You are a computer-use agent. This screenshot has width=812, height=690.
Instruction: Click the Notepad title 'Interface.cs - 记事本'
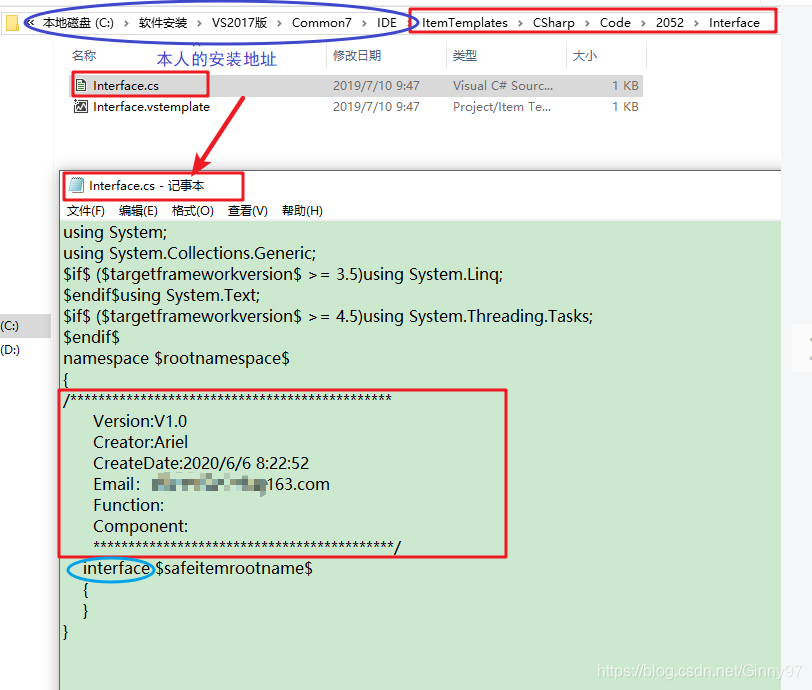(x=147, y=185)
